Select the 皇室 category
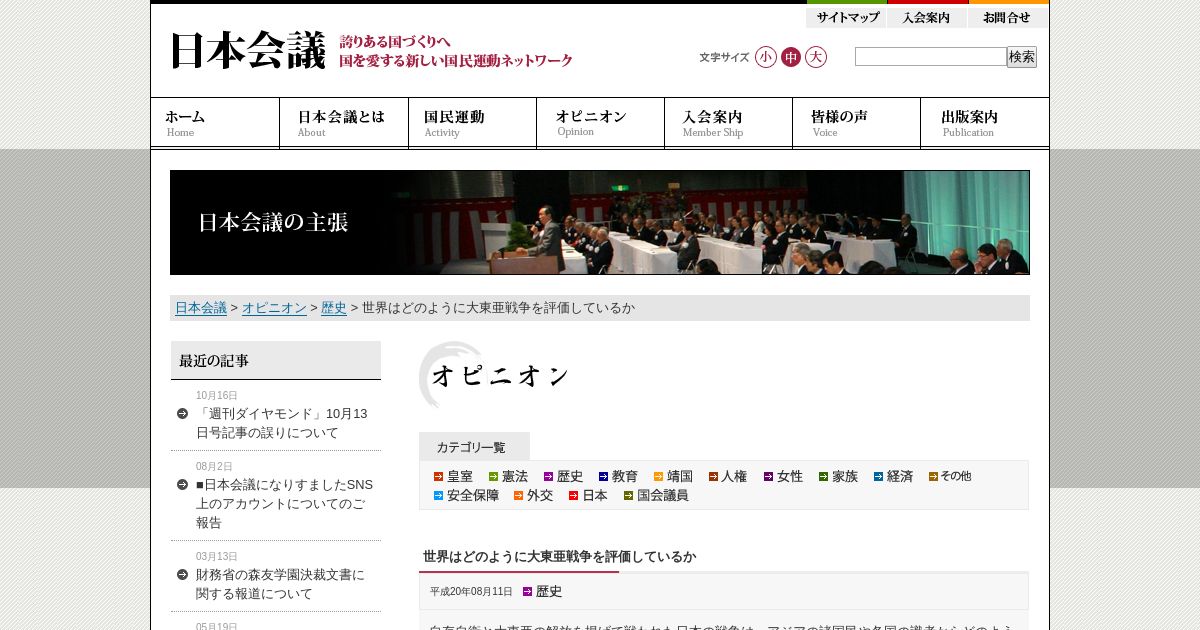 point(460,477)
